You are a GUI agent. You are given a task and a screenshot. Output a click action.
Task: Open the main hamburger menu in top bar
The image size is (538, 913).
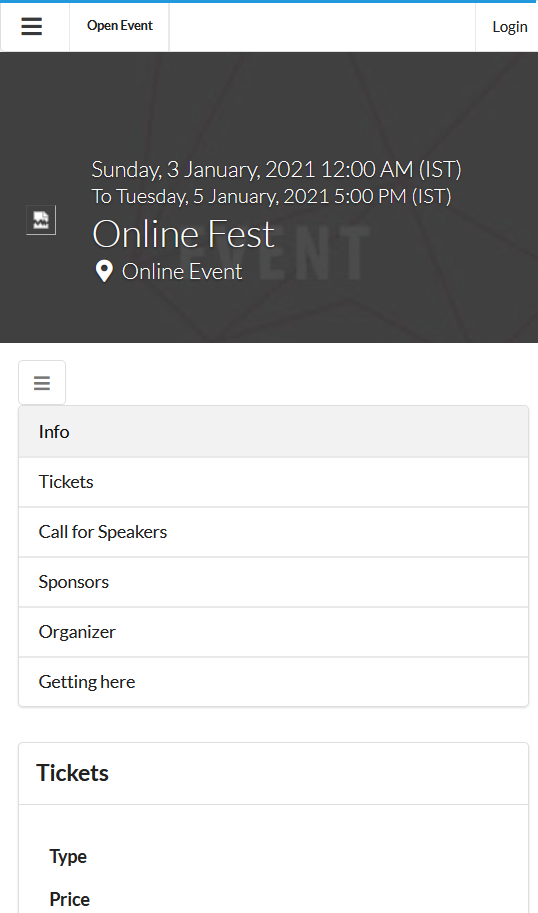point(31,26)
